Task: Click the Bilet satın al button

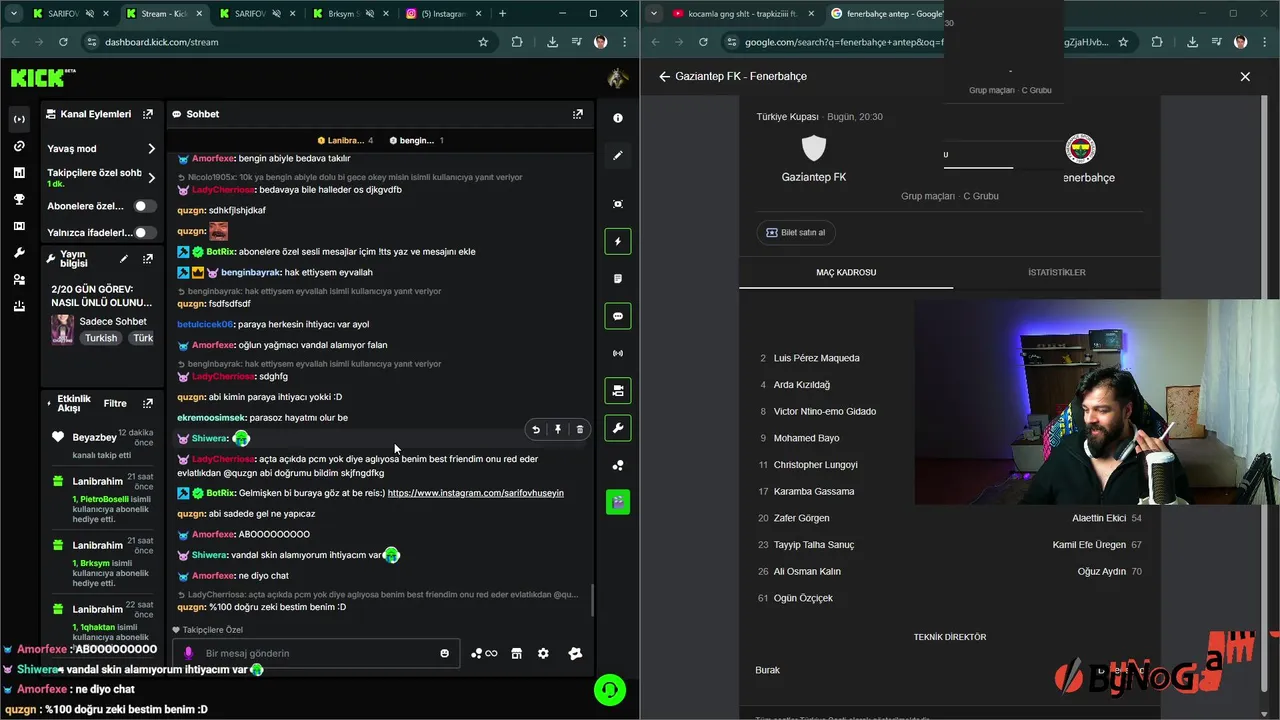Action: [796, 232]
